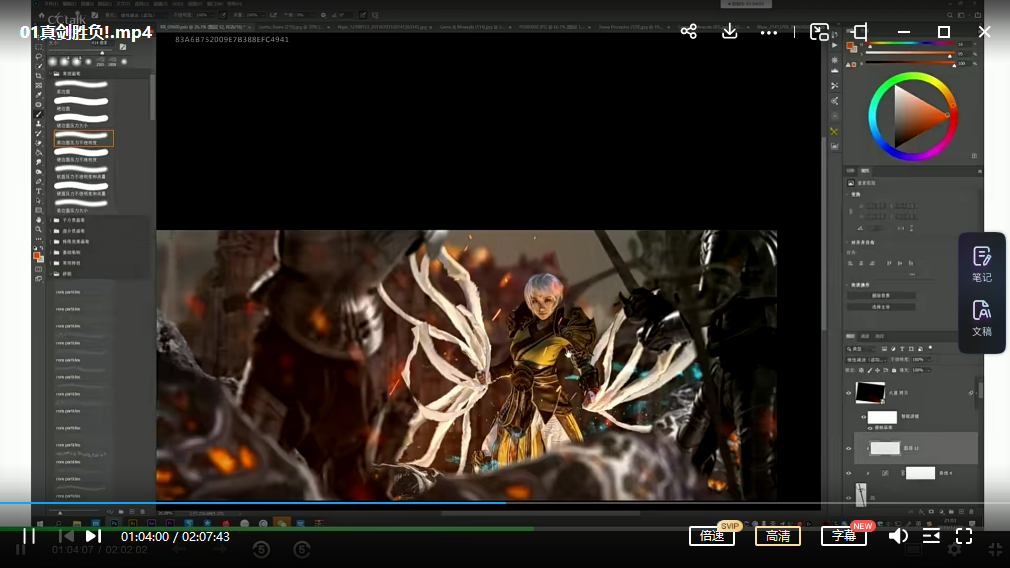
Task: Select the Eyedropper tool in Photoshop
Action: 39,95
